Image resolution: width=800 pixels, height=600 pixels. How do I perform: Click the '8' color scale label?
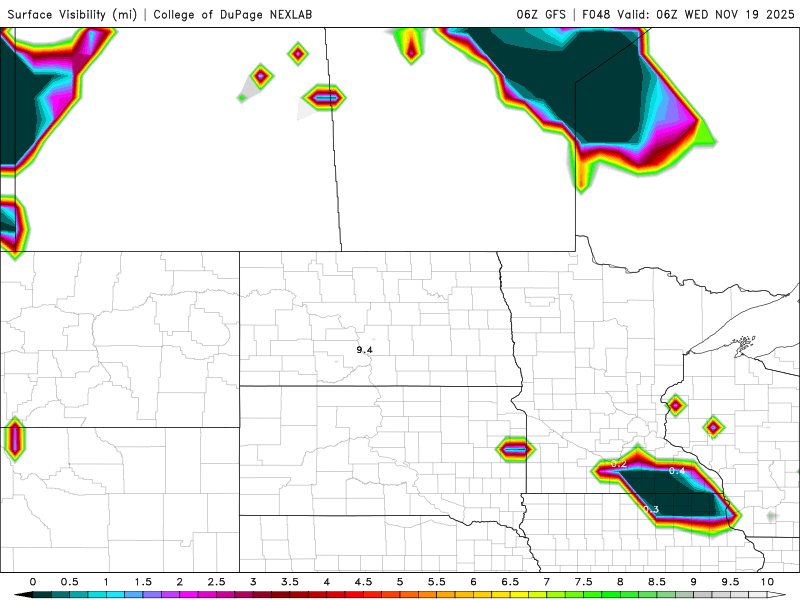pyautogui.click(x=620, y=582)
